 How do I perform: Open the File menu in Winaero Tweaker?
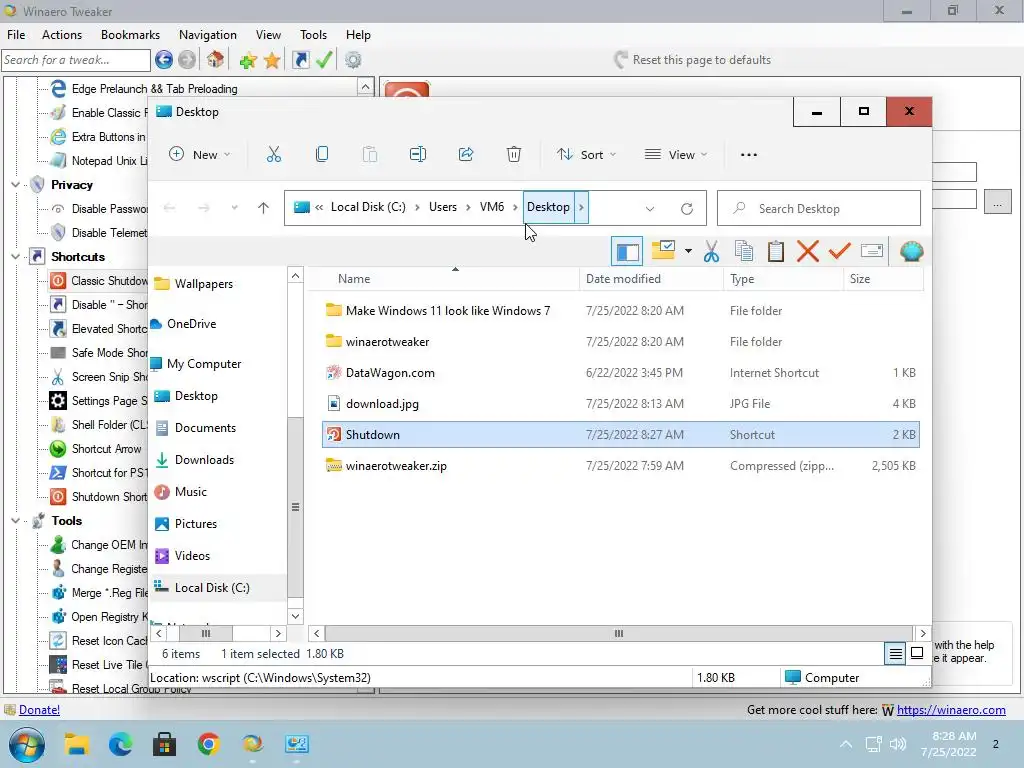coord(16,35)
